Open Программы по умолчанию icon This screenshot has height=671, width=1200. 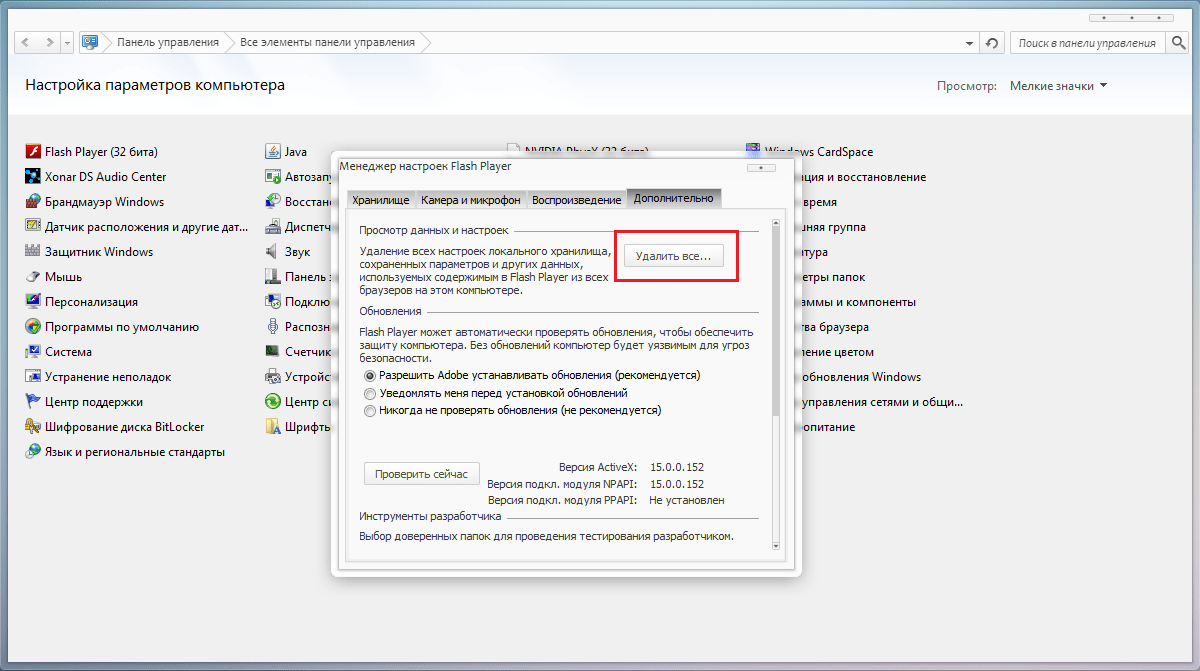pyautogui.click(x=33, y=327)
